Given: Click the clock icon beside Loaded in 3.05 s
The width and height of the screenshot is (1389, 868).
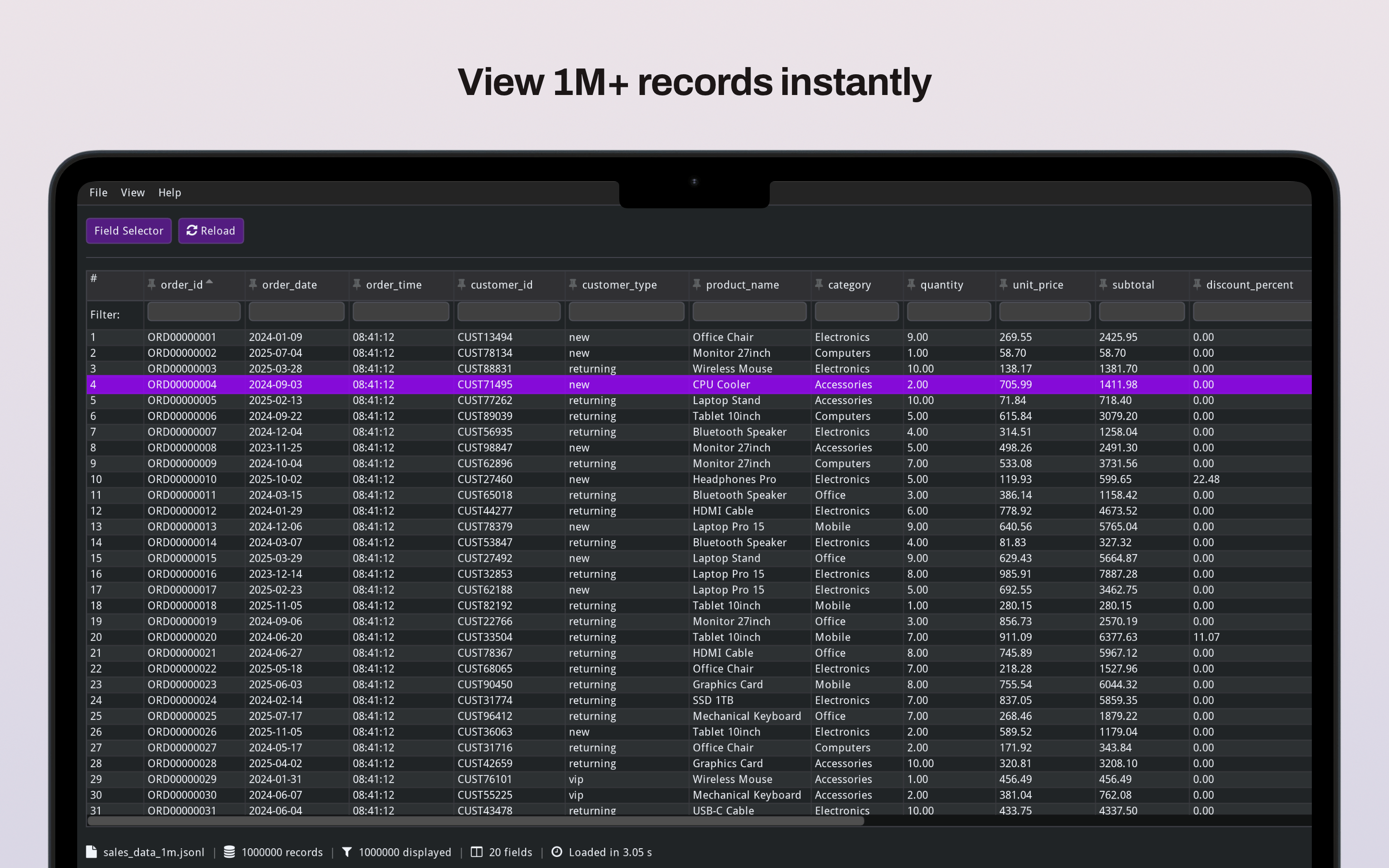Looking at the screenshot, I should coord(556,852).
